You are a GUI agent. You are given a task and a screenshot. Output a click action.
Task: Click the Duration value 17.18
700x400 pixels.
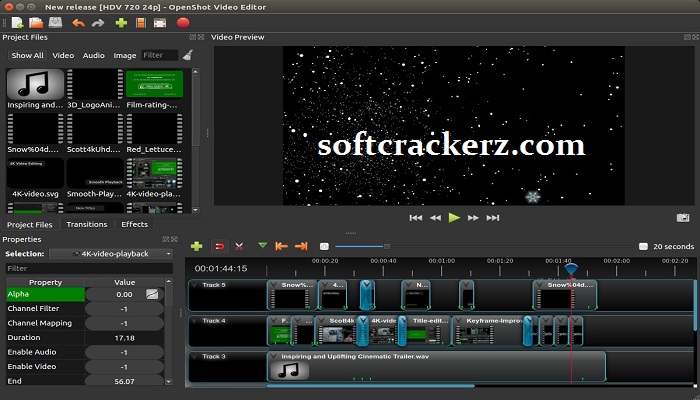coord(125,338)
